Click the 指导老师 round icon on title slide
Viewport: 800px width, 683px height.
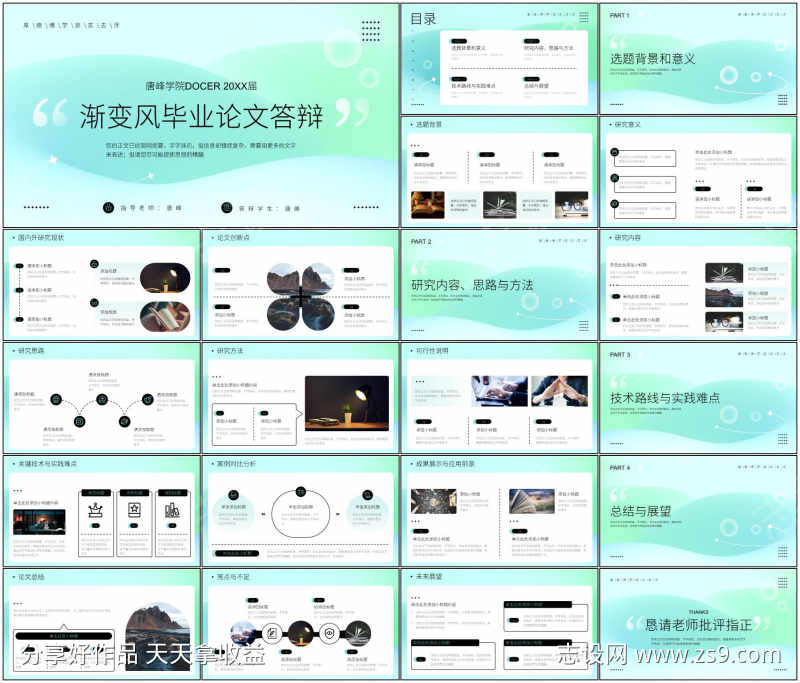click(x=109, y=208)
